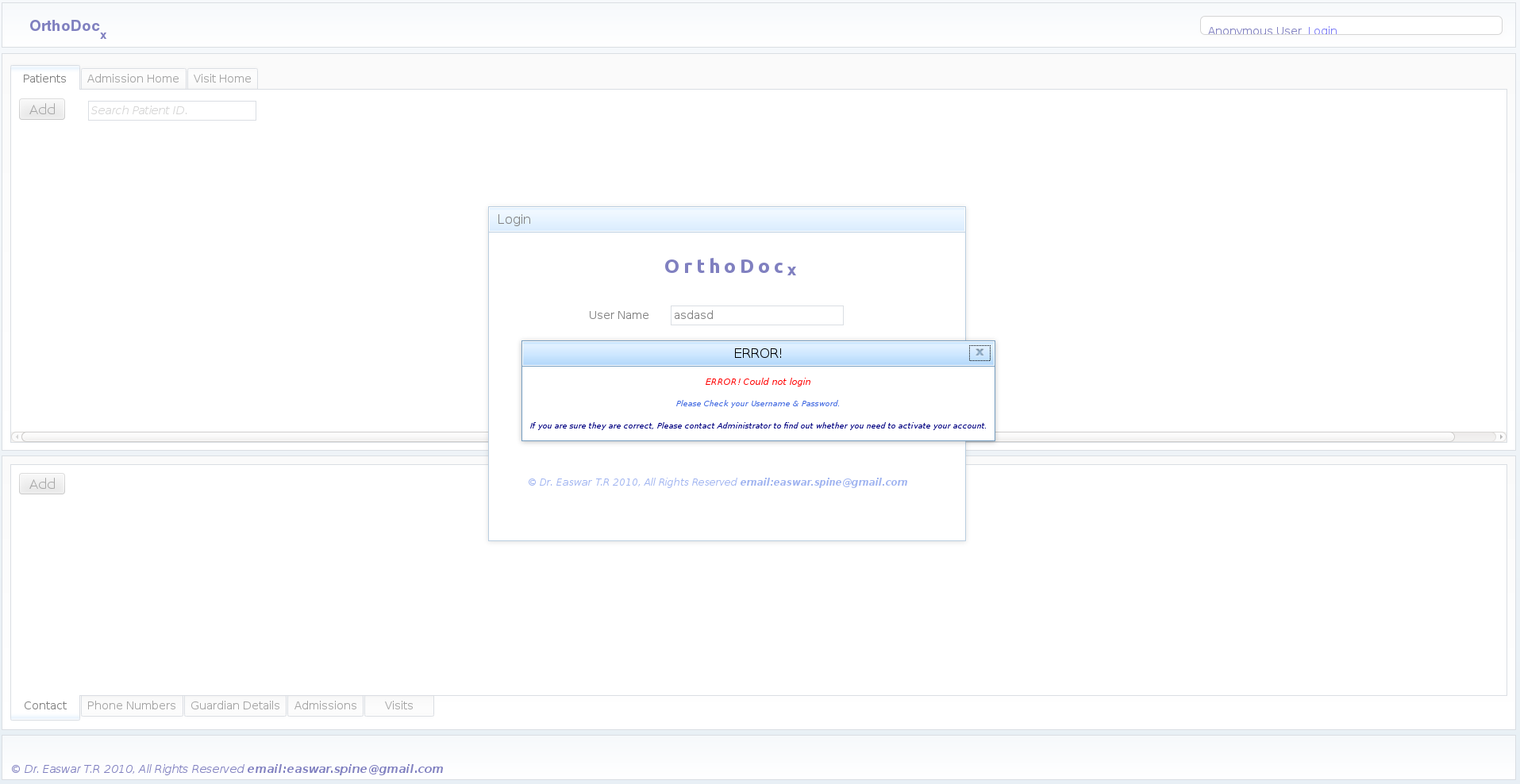Go to the Visits tab
The image size is (1520, 784).
coord(398,705)
